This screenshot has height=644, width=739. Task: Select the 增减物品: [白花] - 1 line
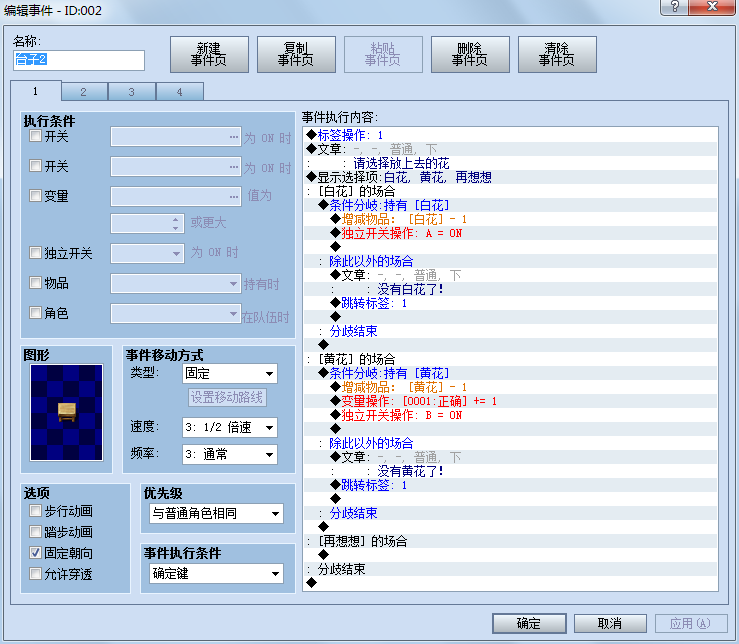510,219
